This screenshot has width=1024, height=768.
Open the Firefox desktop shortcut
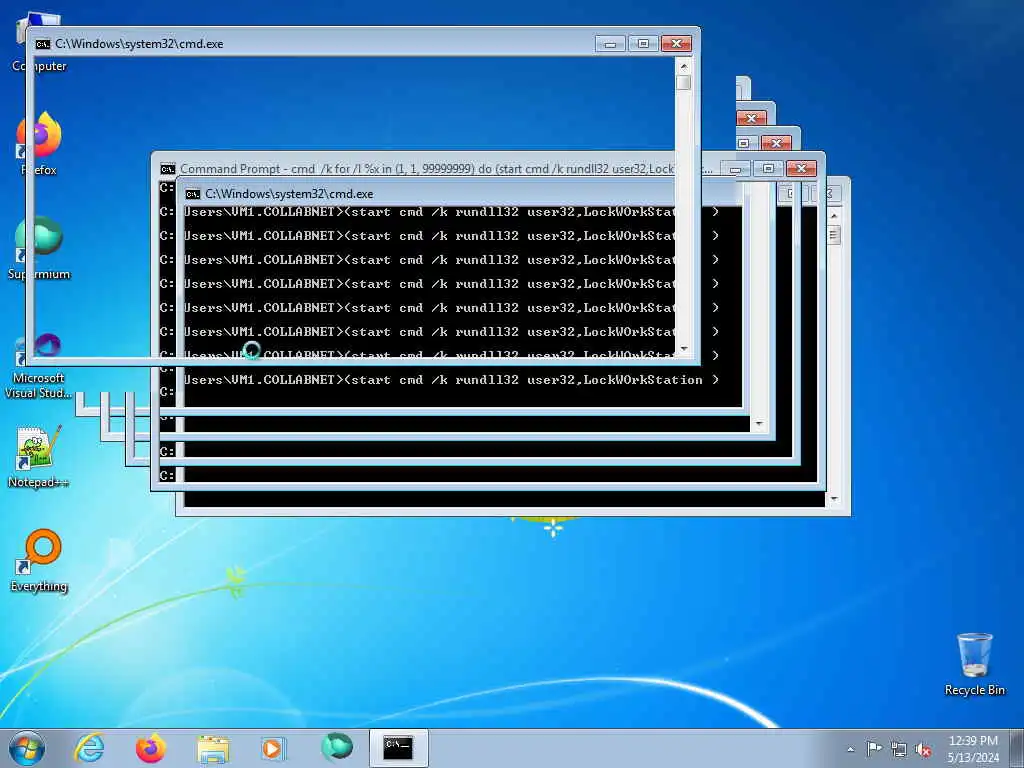point(39,144)
